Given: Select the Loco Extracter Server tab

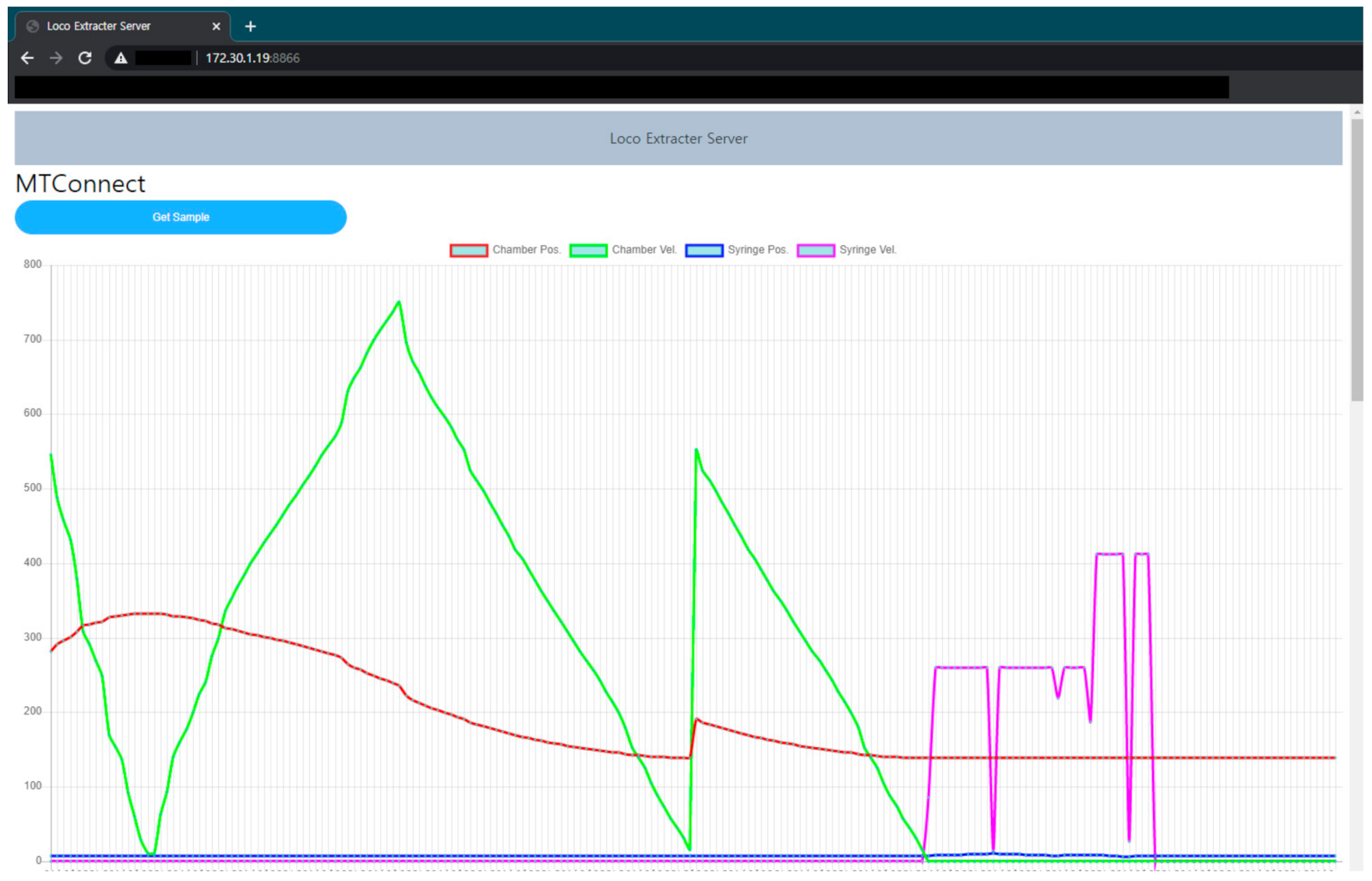Looking at the screenshot, I should pos(109,26).
